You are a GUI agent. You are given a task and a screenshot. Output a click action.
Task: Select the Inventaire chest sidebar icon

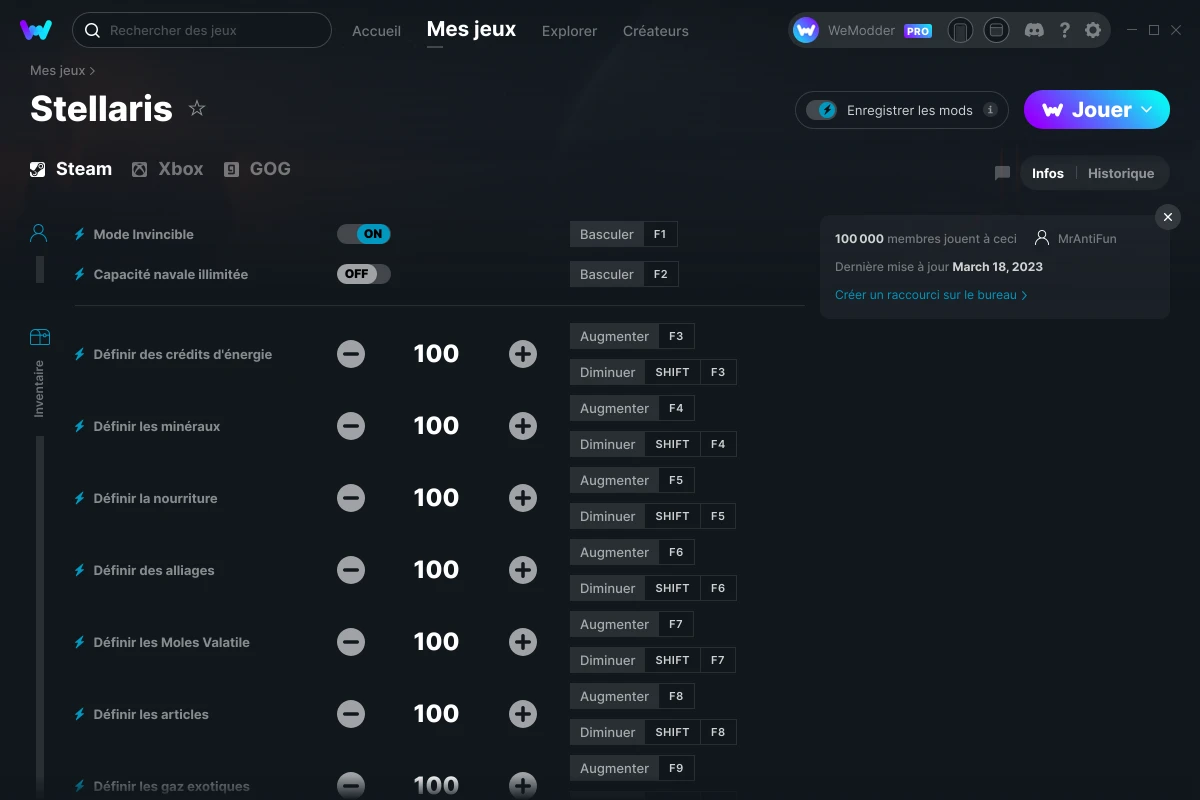click(39, 337)
